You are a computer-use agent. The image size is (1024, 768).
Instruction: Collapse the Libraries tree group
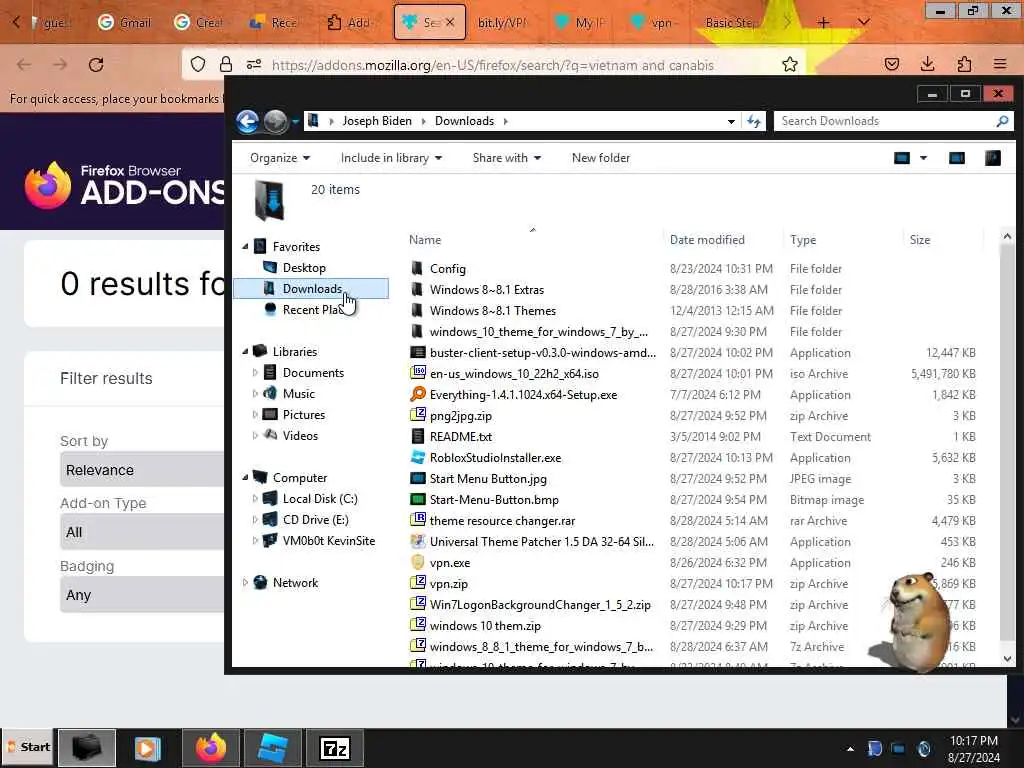click(x=246, y=351)
